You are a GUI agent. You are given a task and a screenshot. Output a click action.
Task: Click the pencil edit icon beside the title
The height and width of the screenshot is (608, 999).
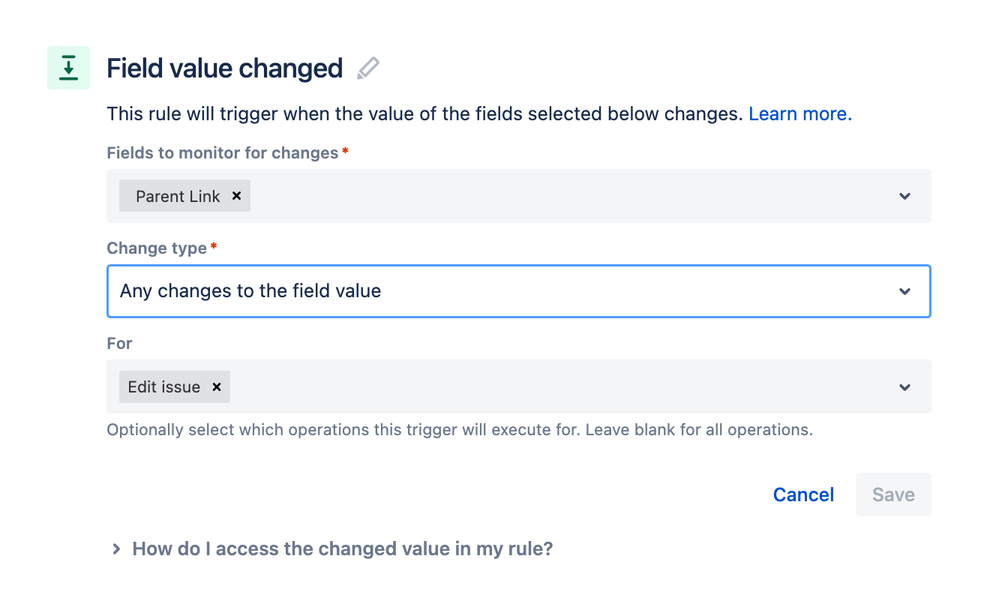point(368,68)
